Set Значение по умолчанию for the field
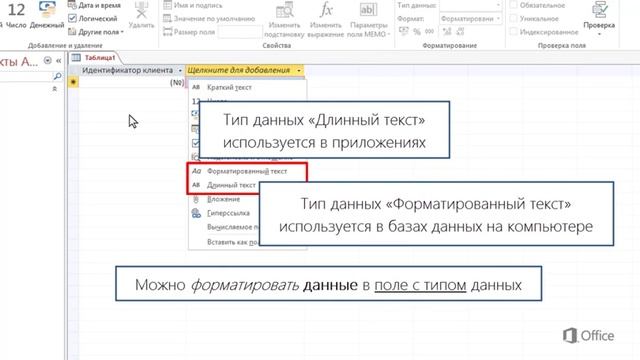Image resolution: width=640 pixels, height=360 pixels. tap(209, 18)
